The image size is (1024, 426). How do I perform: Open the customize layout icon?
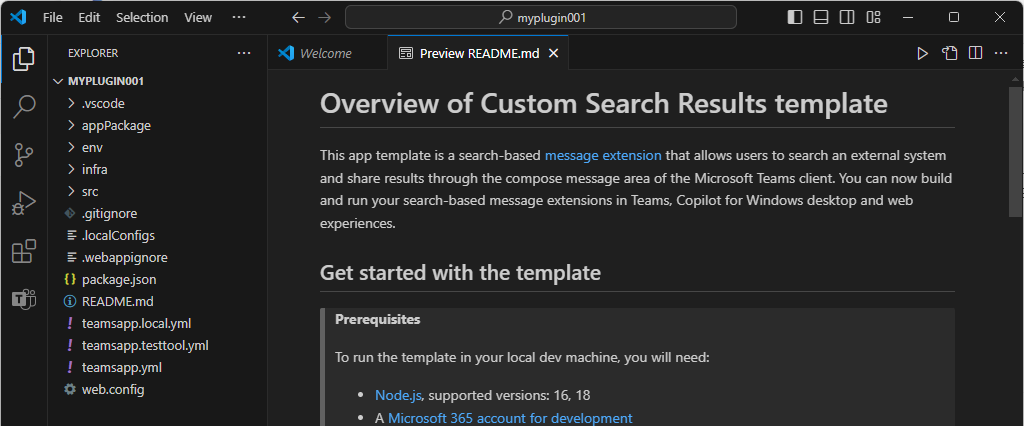[x=873, y=18]
